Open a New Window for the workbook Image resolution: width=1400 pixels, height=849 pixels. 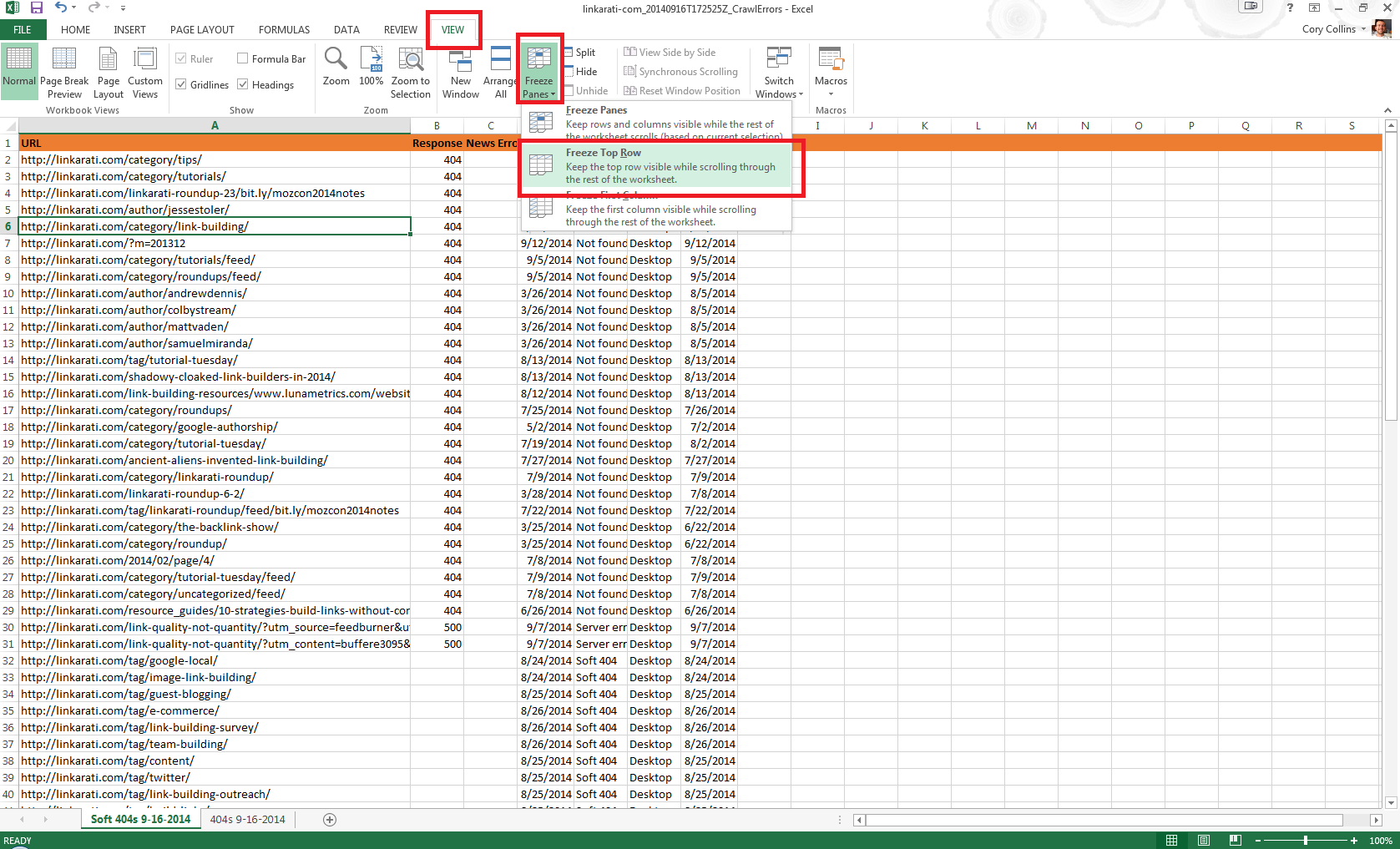(460, 72)
